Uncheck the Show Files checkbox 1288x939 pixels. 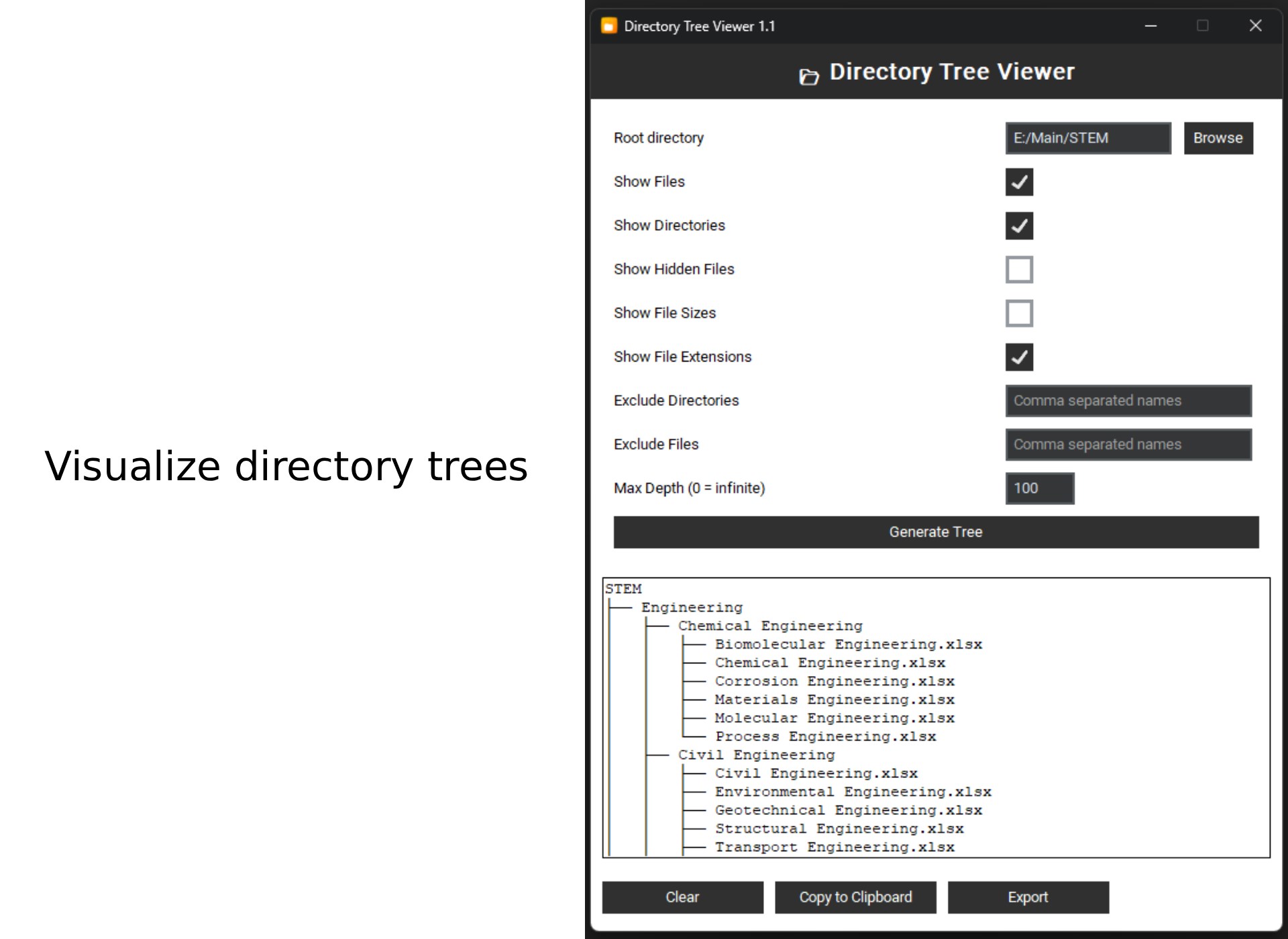pos(1018,182)
